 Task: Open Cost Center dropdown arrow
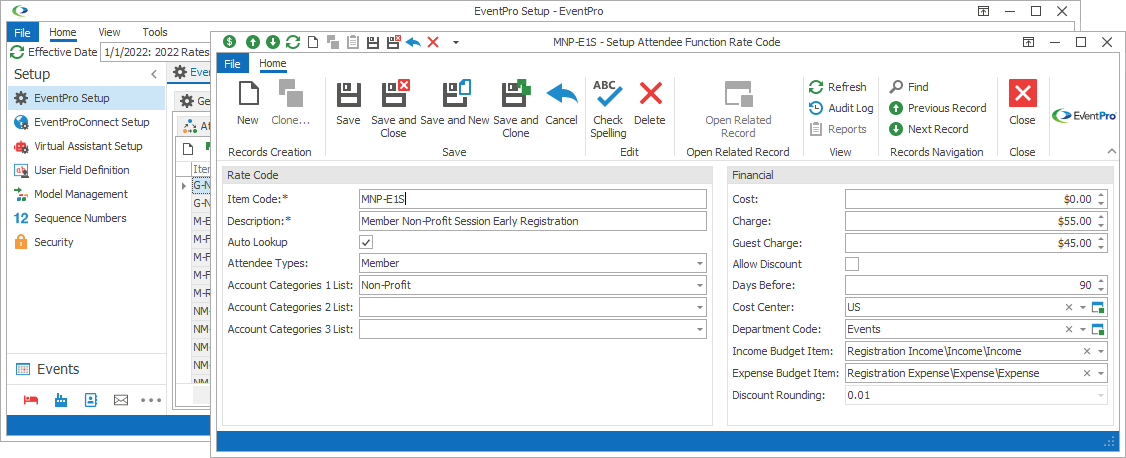click(1082, 307)
